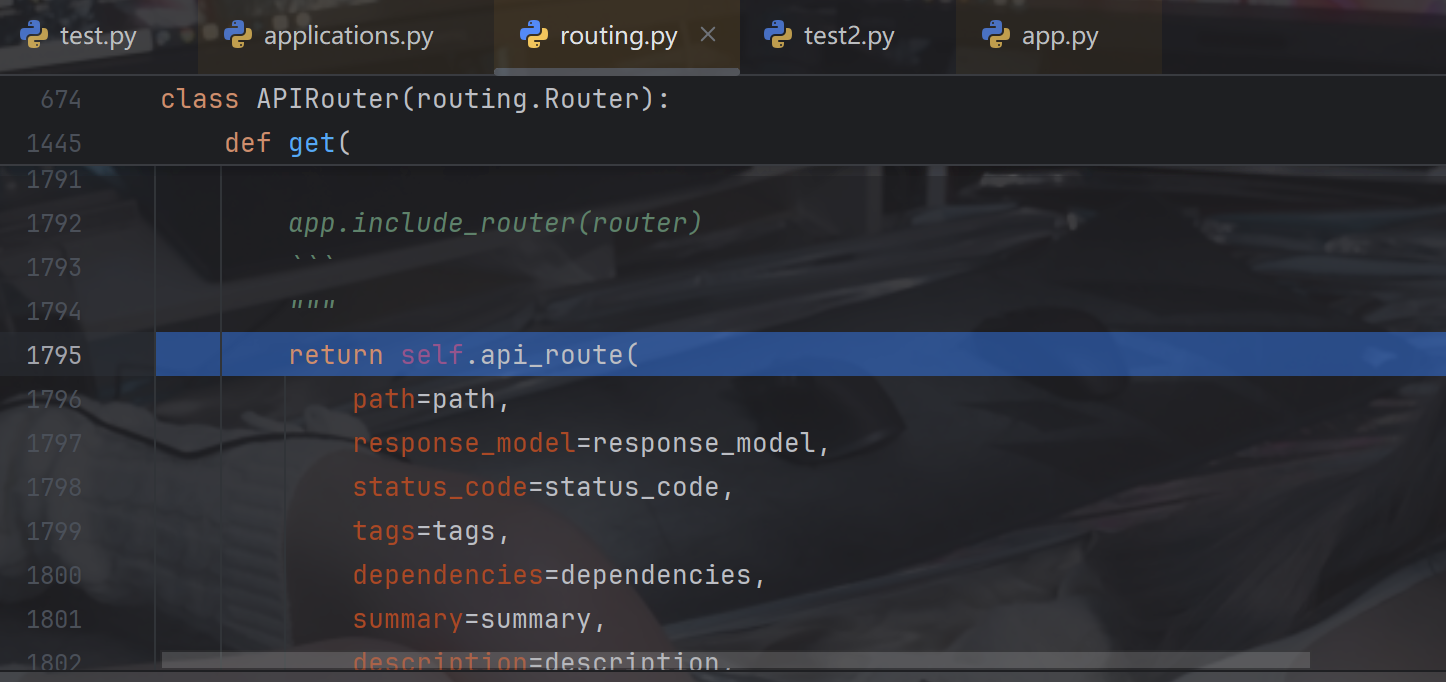The image size is (1446, 682).
Task: Jump to sticky class APIRouter header line
Action: 414,99
